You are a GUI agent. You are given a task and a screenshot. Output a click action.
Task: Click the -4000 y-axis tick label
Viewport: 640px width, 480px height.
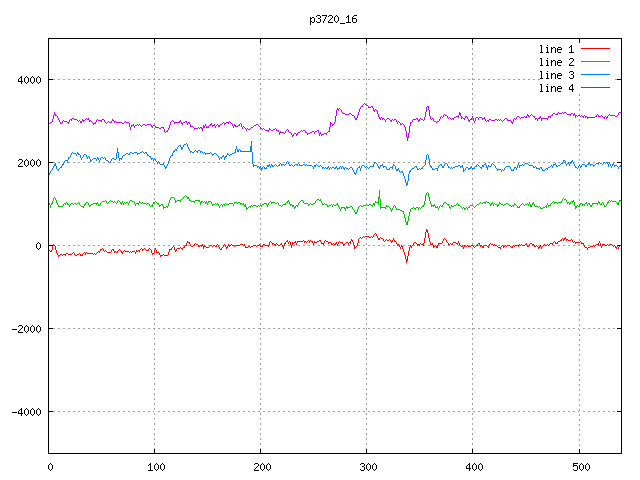(x=24, y=412)
